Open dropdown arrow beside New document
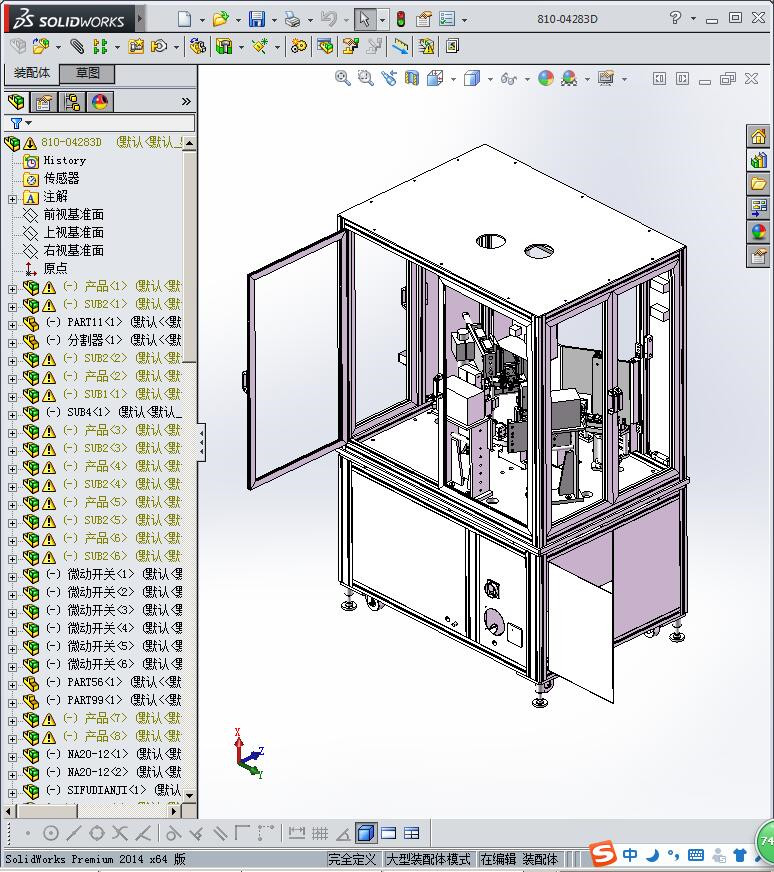This screenshot has height=872, width=774. [202, 20]
